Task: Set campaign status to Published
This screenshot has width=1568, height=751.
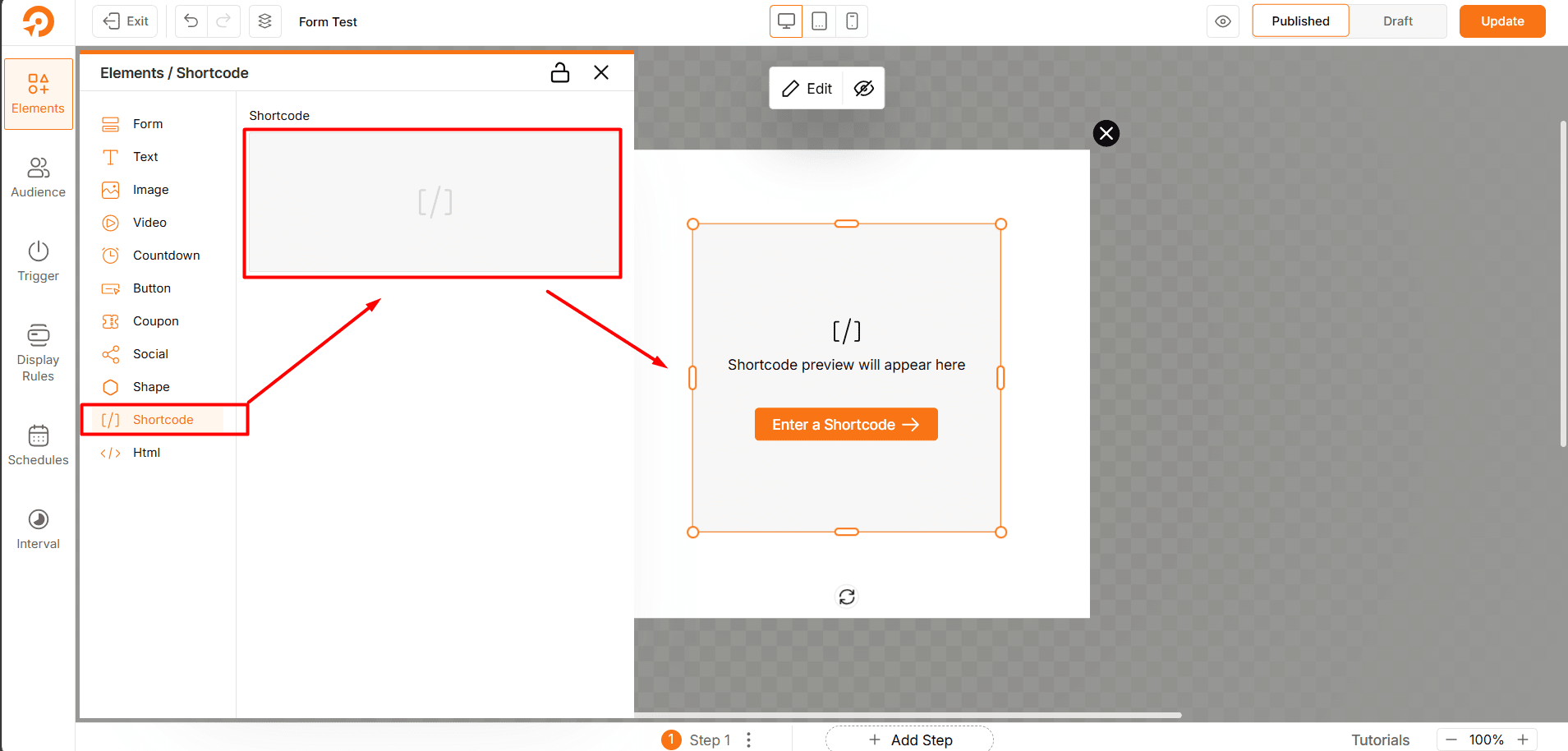Action: click(1300, 21)
